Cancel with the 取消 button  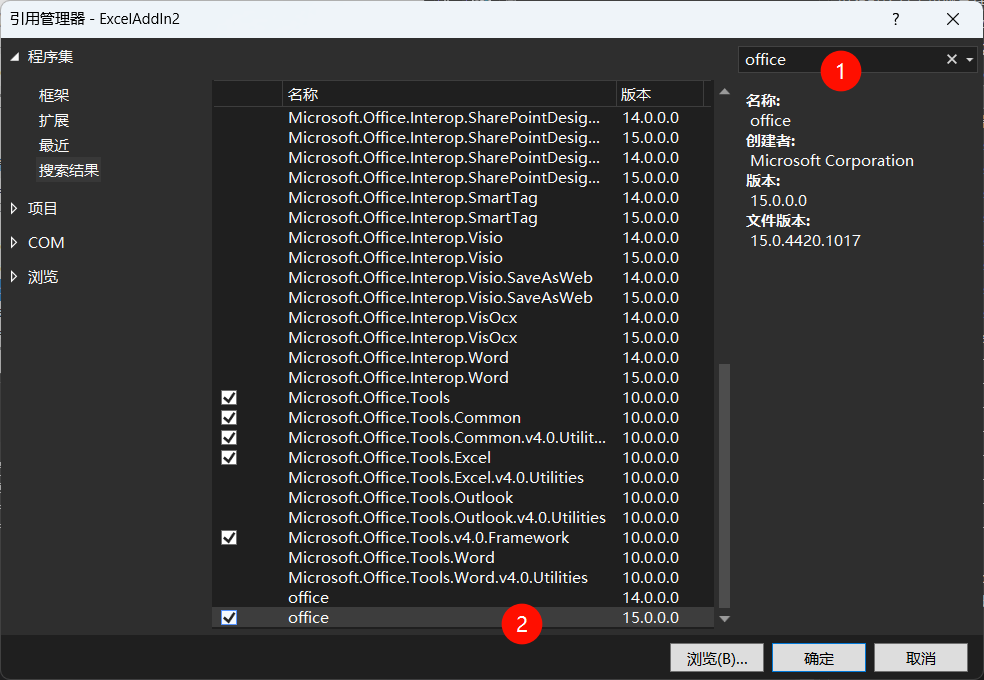point(921,658)
